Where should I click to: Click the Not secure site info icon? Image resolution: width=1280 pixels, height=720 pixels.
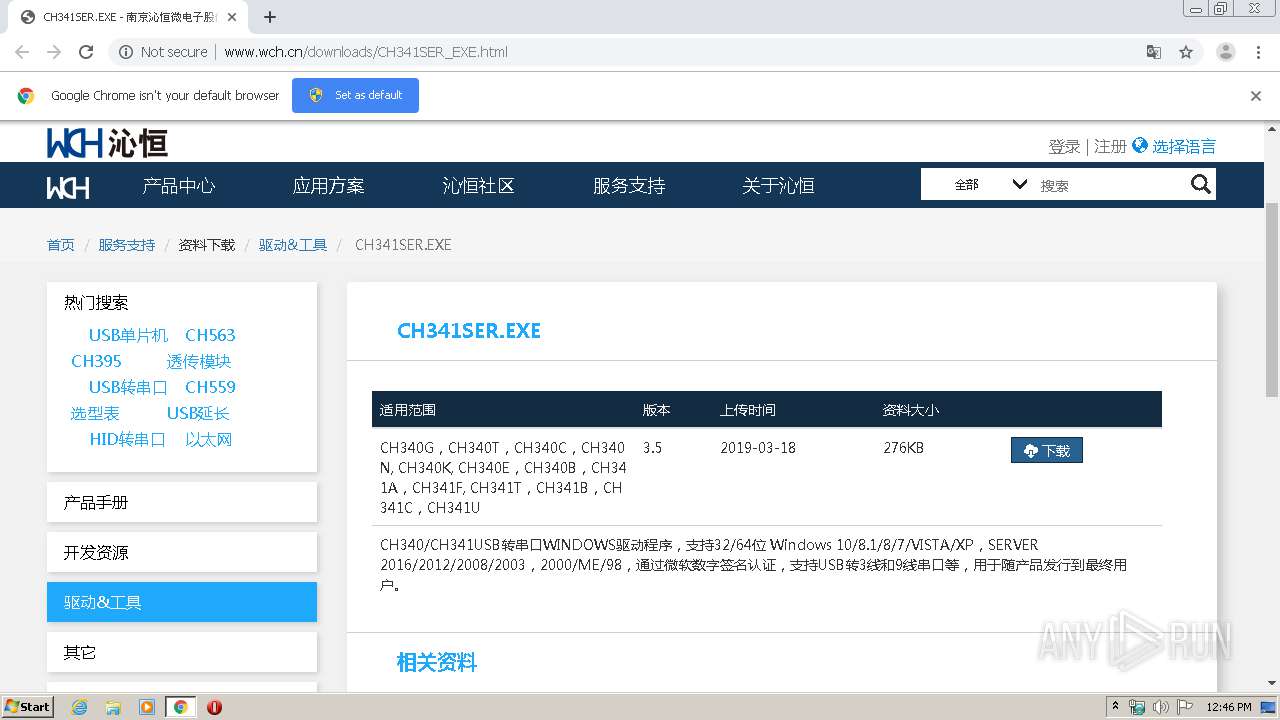(126, 52)
